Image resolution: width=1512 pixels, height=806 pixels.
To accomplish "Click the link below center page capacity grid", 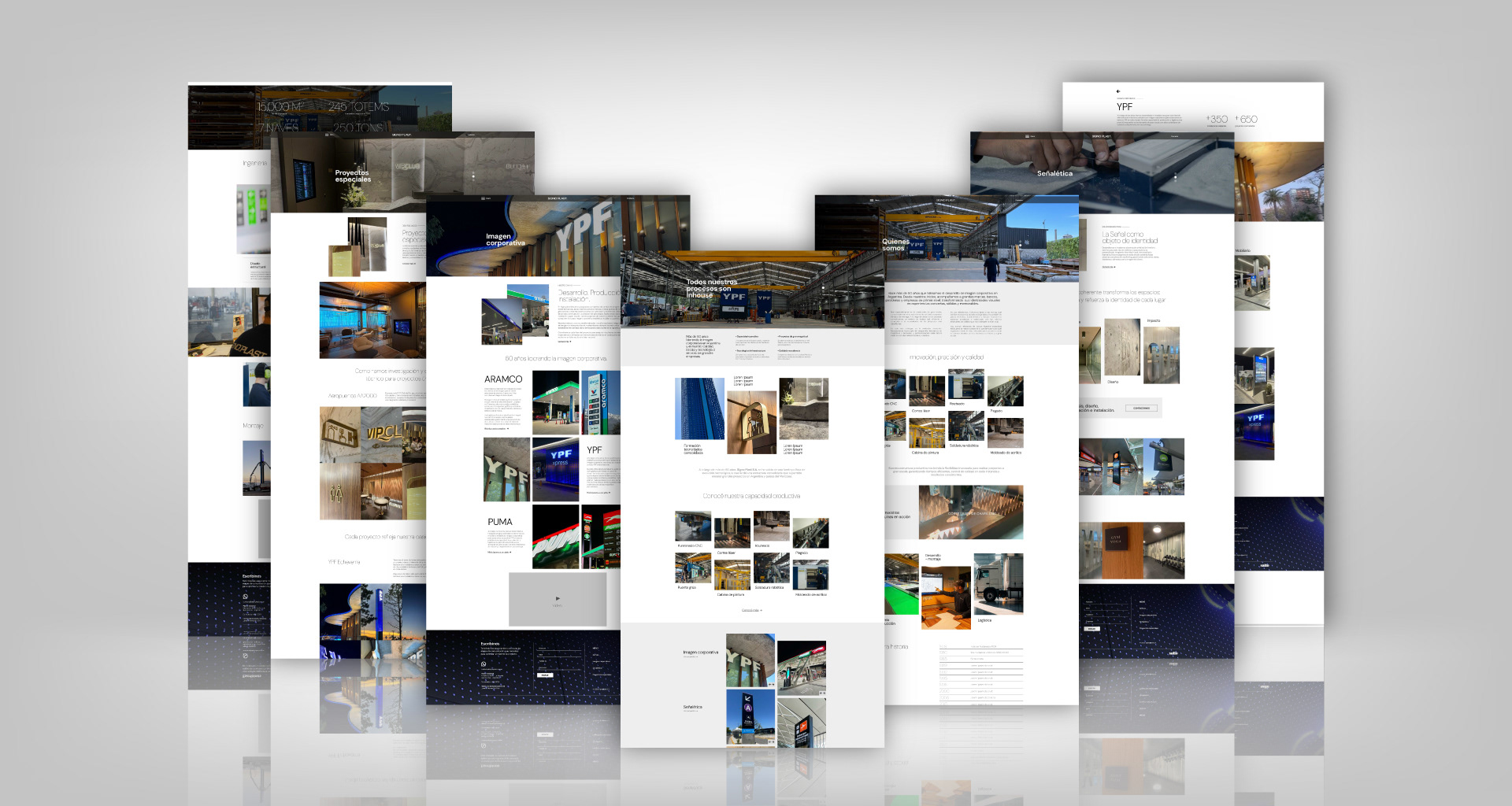I will click(751, 610).
